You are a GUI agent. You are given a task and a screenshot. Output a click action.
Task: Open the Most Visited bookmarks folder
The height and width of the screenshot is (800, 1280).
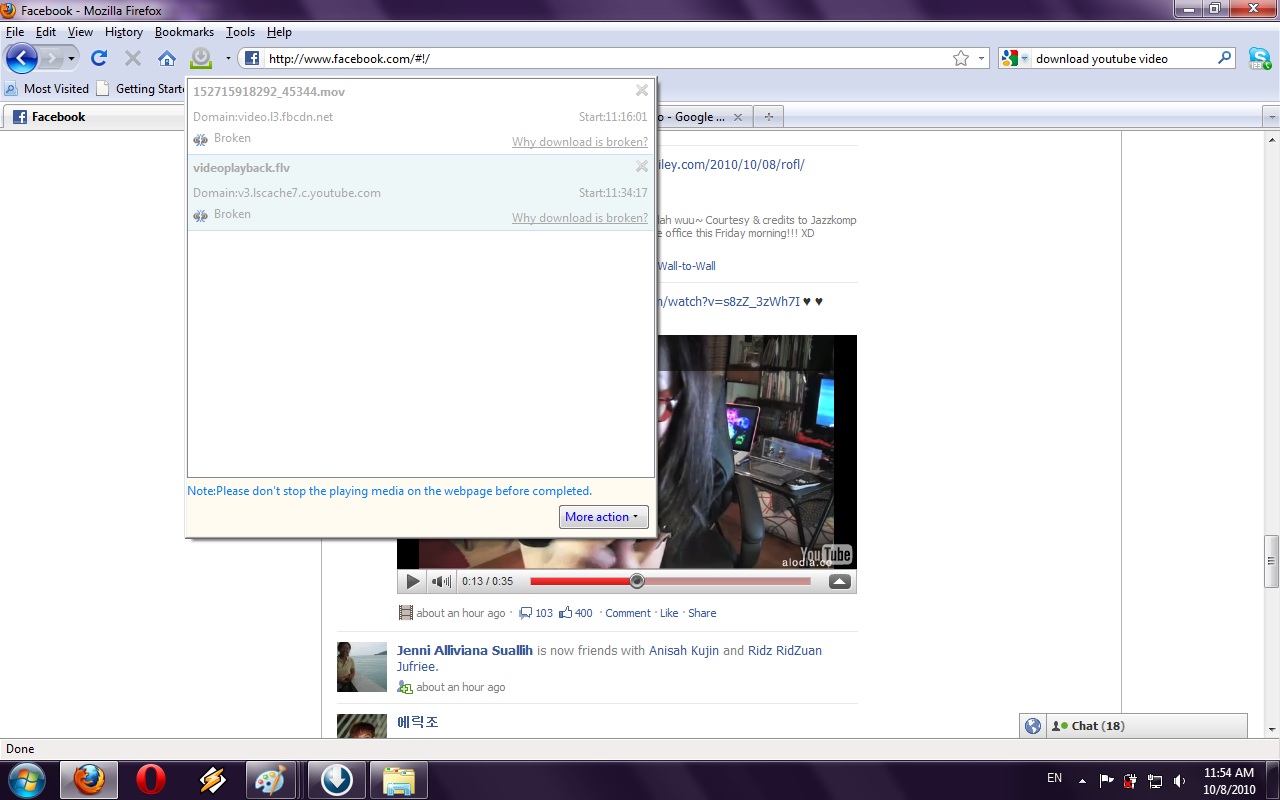tap(47, 88)
